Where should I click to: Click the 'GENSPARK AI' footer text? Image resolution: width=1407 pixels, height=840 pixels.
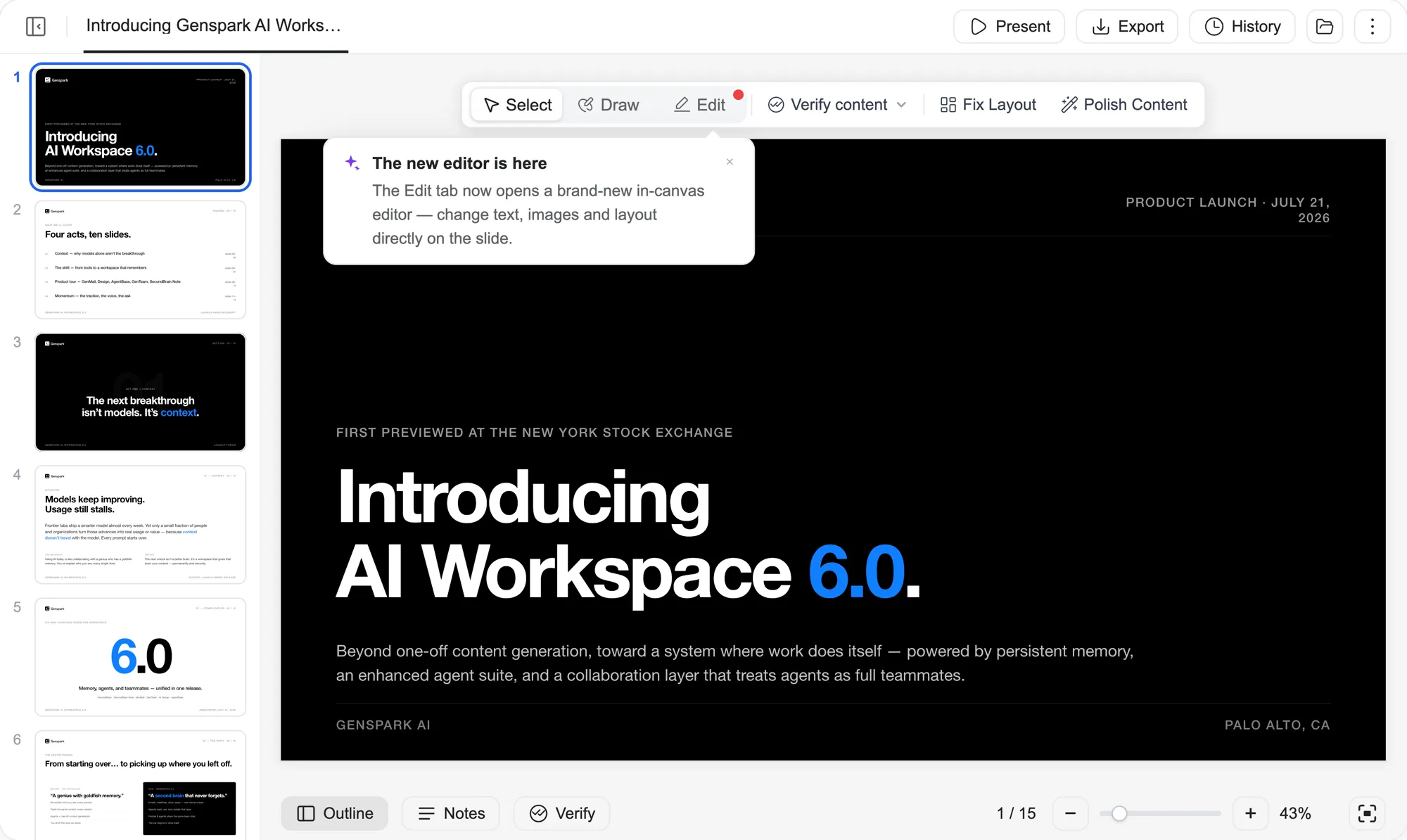383,725
